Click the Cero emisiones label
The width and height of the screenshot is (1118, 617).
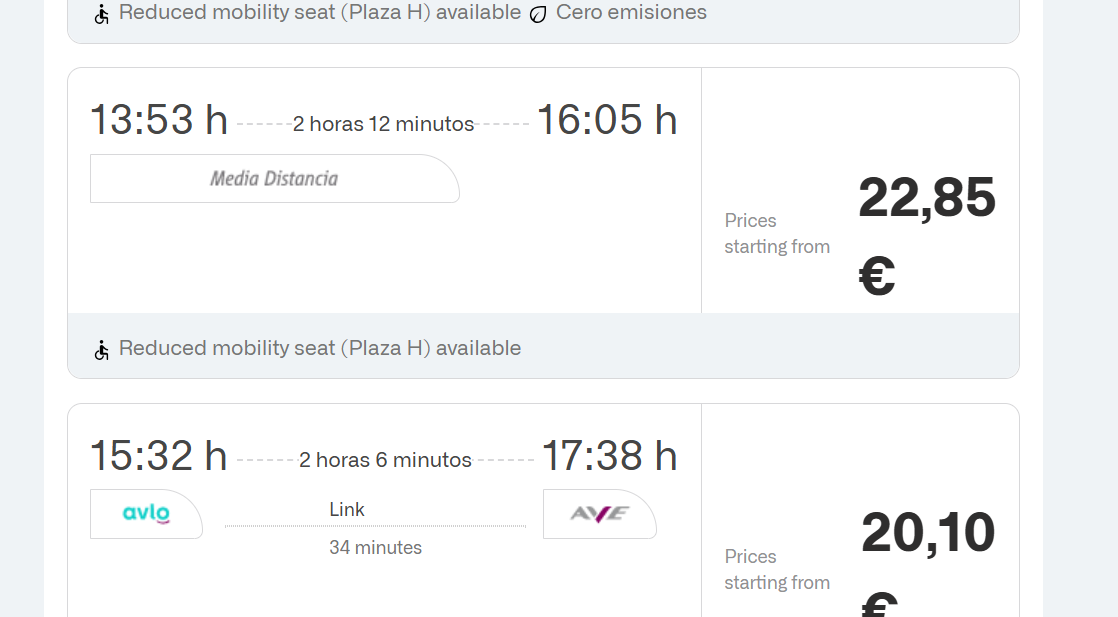pos(631,13)
